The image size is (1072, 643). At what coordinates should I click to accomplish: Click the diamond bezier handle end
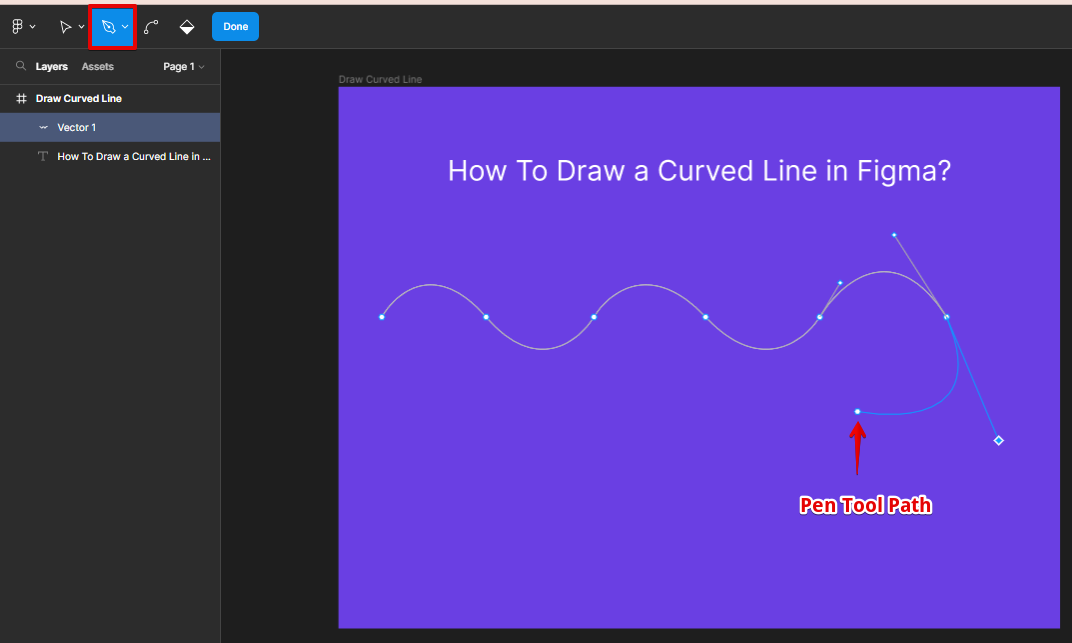tap(998, 440)
